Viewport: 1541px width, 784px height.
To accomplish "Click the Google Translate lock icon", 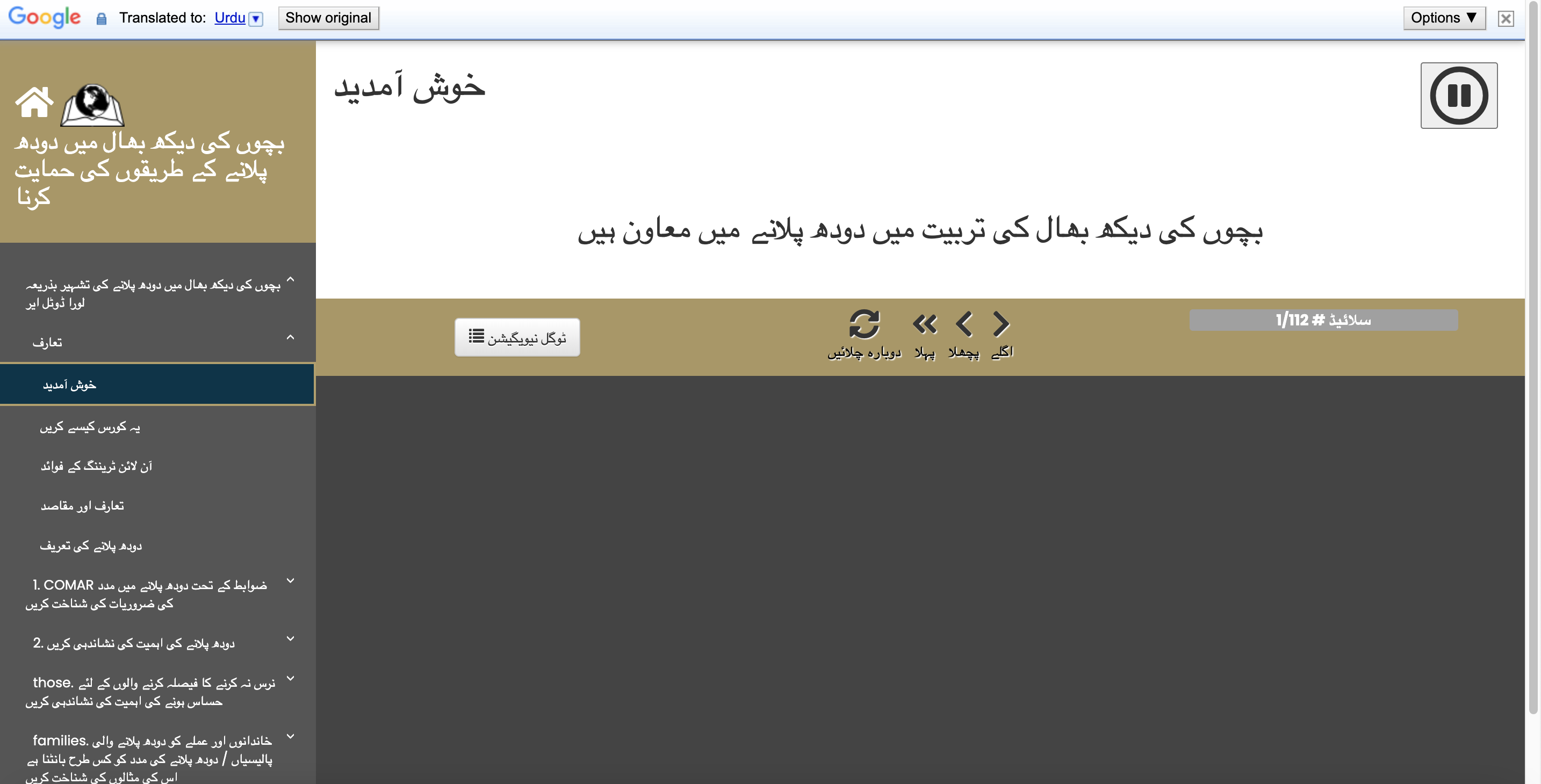I will (x=102, y=19).
